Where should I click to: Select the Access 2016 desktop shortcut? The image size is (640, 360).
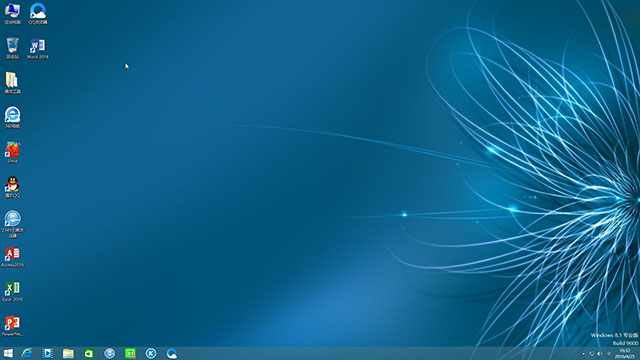tap(13, 257)
